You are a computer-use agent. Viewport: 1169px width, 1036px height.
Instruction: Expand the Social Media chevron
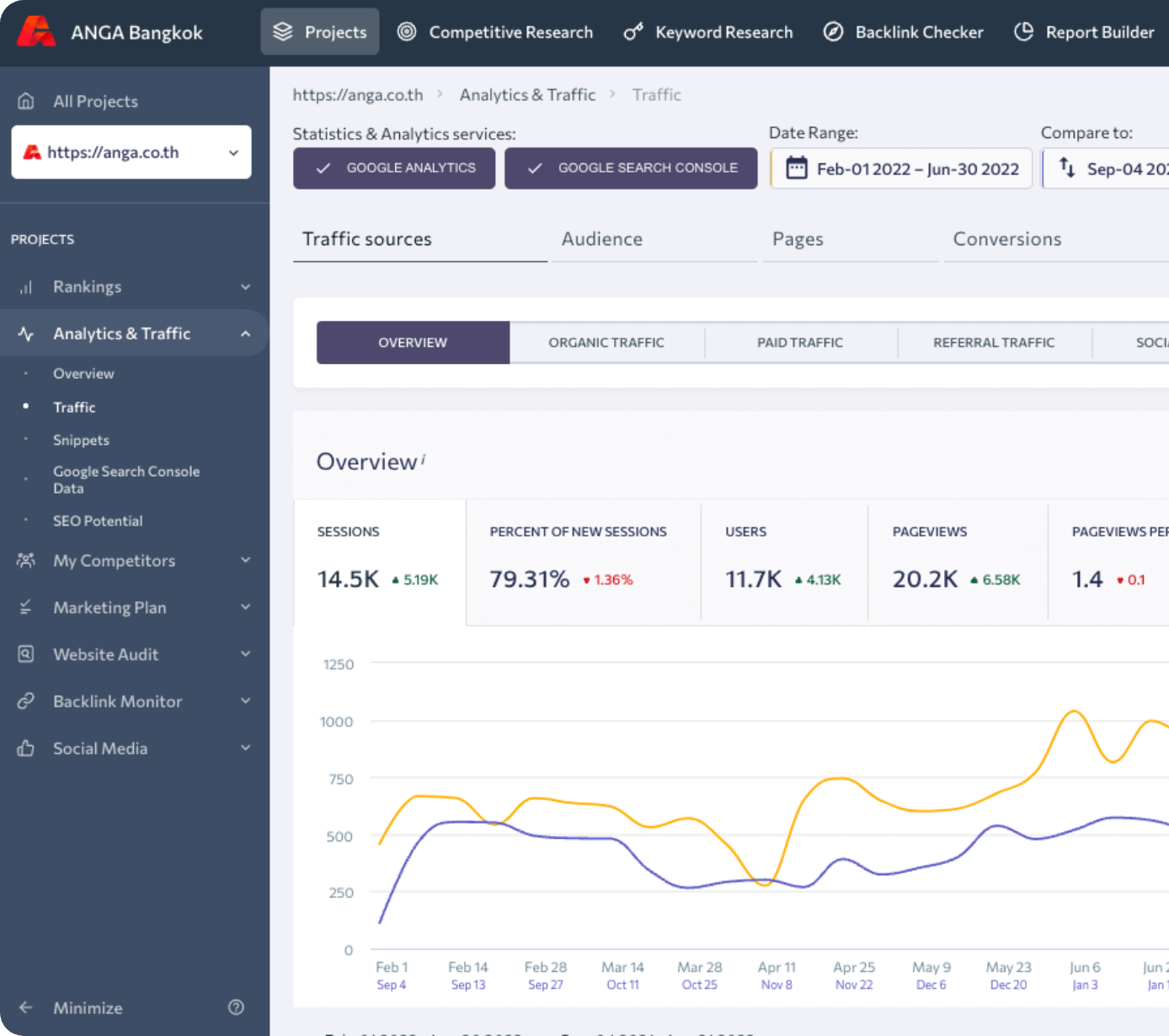pos(246,748)
